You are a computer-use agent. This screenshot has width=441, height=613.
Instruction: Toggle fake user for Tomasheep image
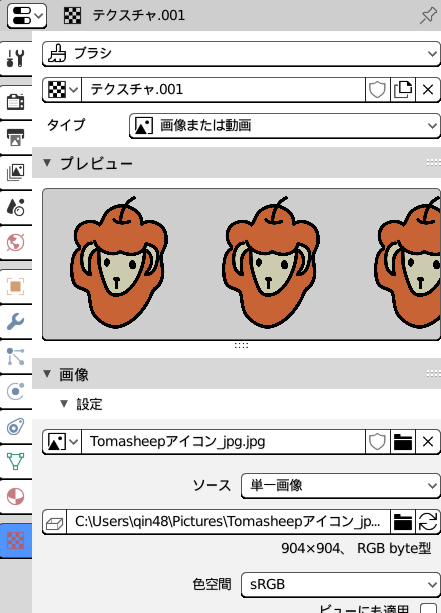(x=377, y=442)
